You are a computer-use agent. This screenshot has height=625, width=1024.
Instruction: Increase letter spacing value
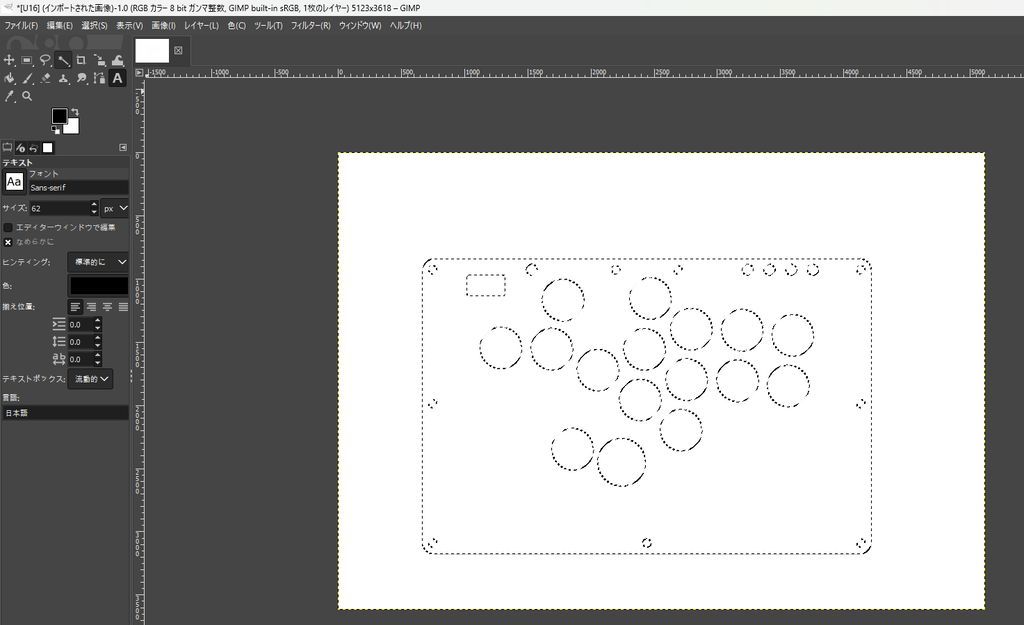tap(97, 356)
